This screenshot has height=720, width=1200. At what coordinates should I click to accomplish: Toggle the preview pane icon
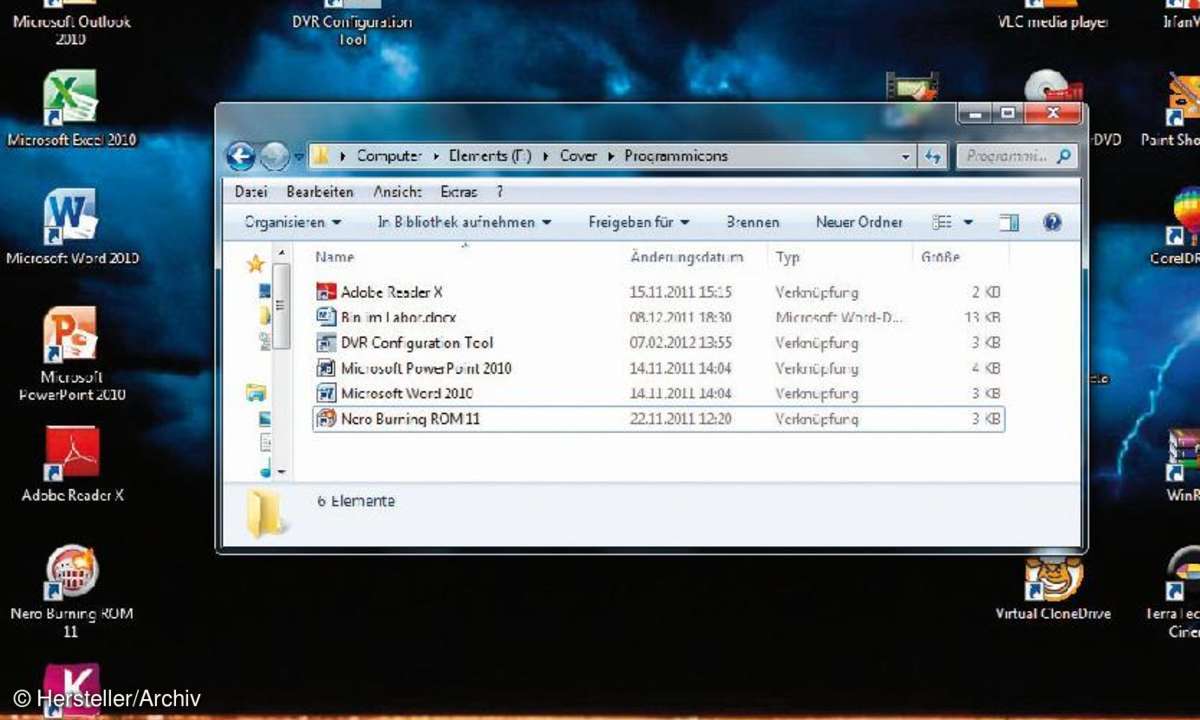tap(1010, 222)
